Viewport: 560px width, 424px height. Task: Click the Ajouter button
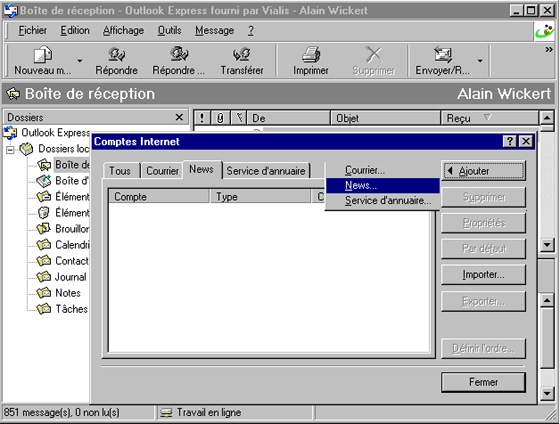483,171
